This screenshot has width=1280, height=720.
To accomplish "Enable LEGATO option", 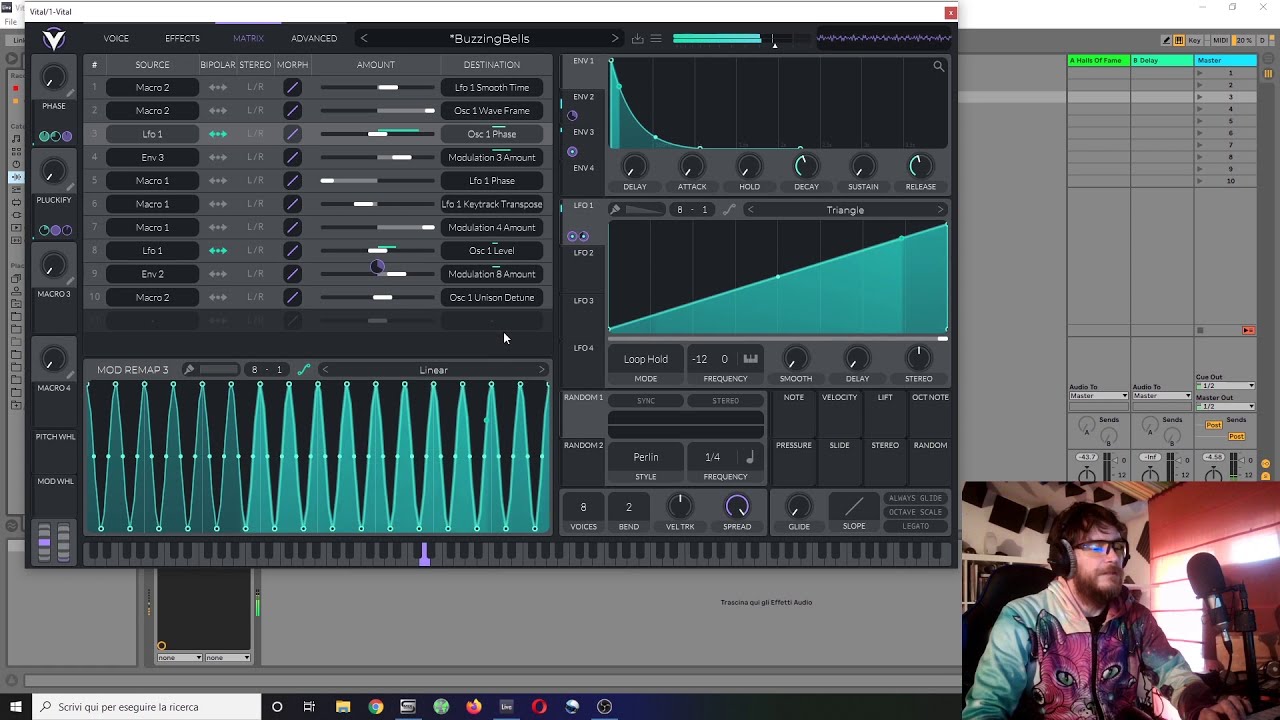I will click(916, 526).
